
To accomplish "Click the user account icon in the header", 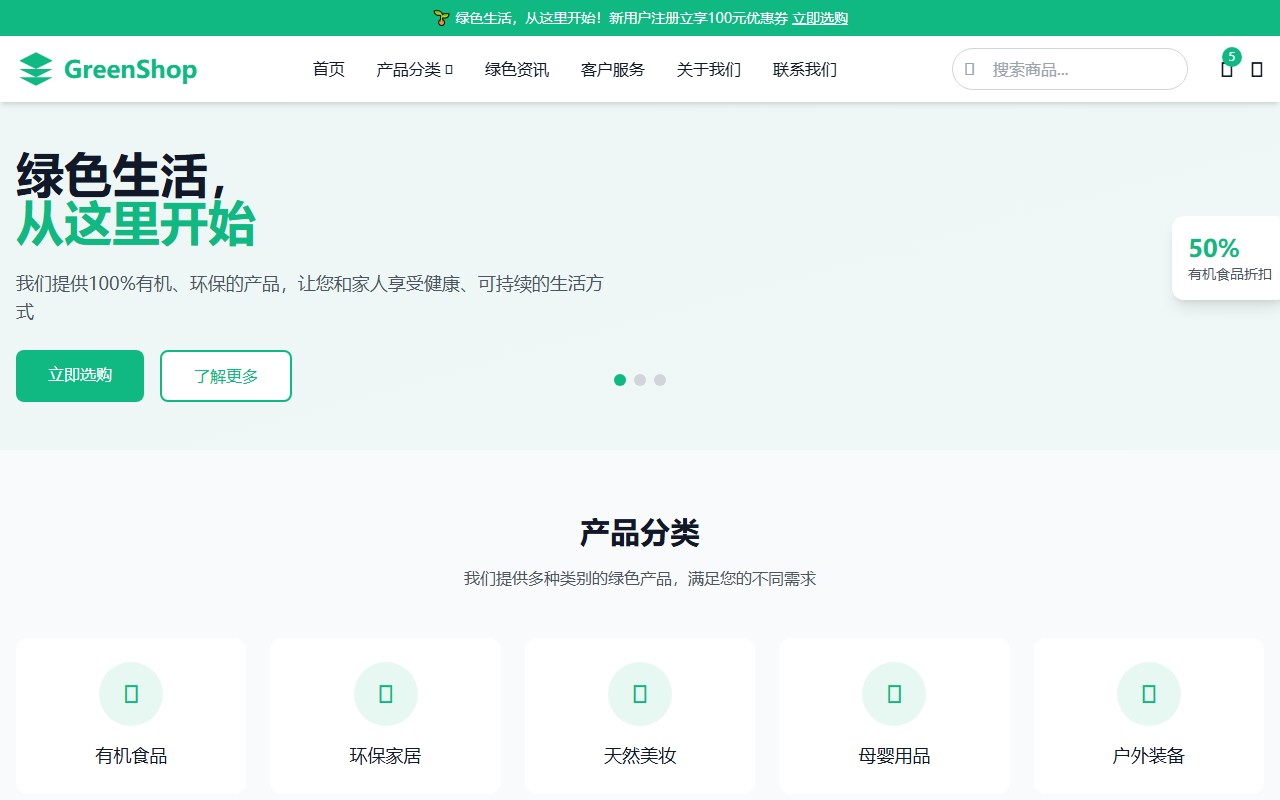I will 1257,71.
